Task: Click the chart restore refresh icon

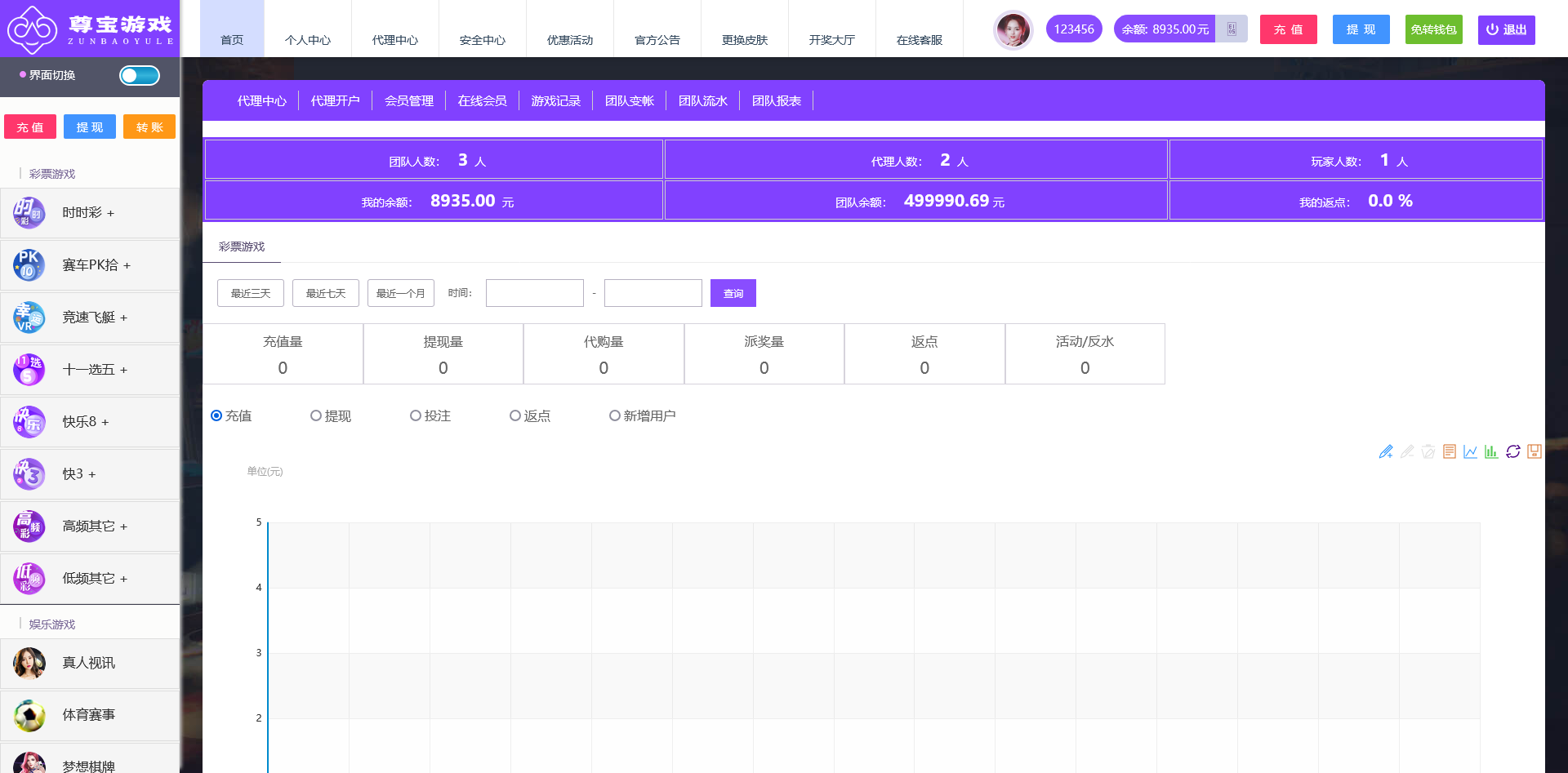Action: point(1512,451)
